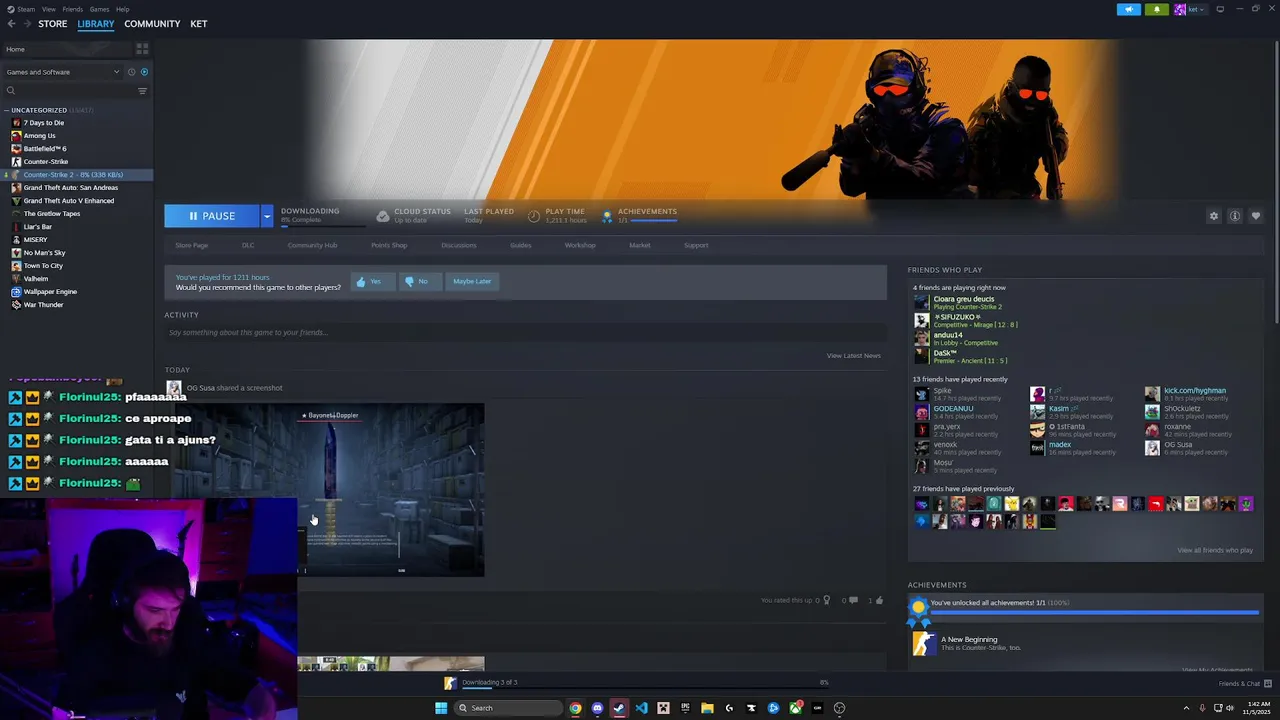The image size is (1280, 720).
Task: Open the Games menu
Action: click(x=99, y=9)
